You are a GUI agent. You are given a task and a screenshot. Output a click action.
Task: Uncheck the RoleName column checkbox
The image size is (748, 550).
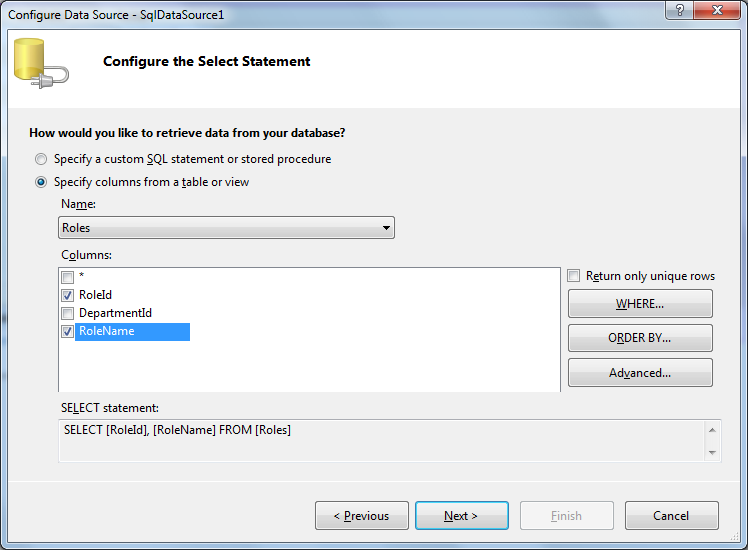click(68, 331)
